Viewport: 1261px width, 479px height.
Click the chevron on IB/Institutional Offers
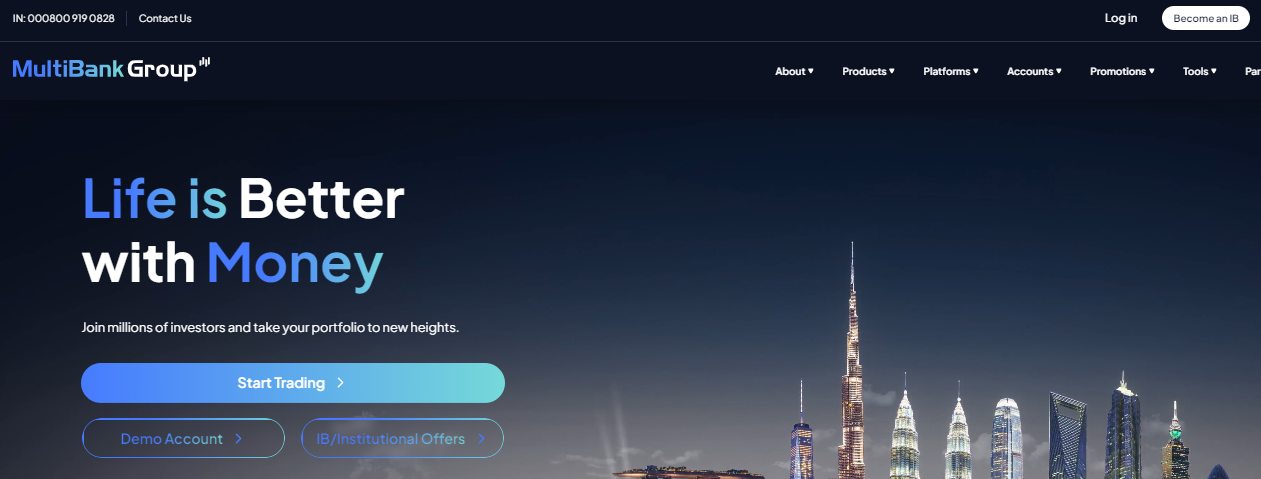point(481,438)
